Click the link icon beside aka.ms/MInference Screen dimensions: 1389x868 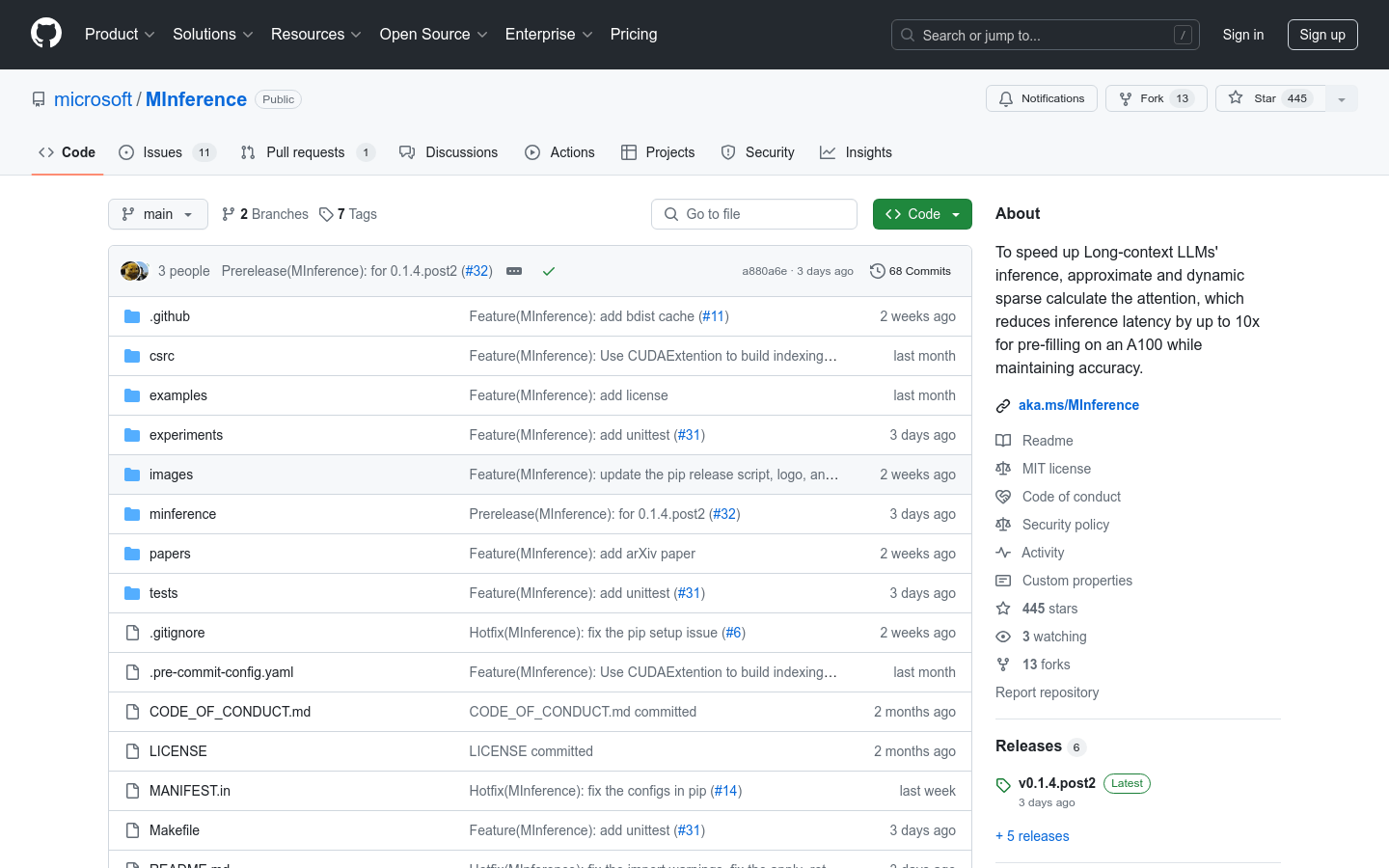(x=1003, y=406)
